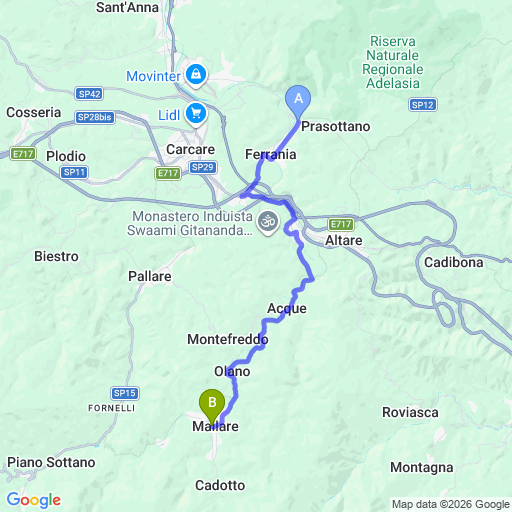Viewport: 512px width, 512px height.
Task: Click the SP11 shield near Plodio
Action: [74, 172]
